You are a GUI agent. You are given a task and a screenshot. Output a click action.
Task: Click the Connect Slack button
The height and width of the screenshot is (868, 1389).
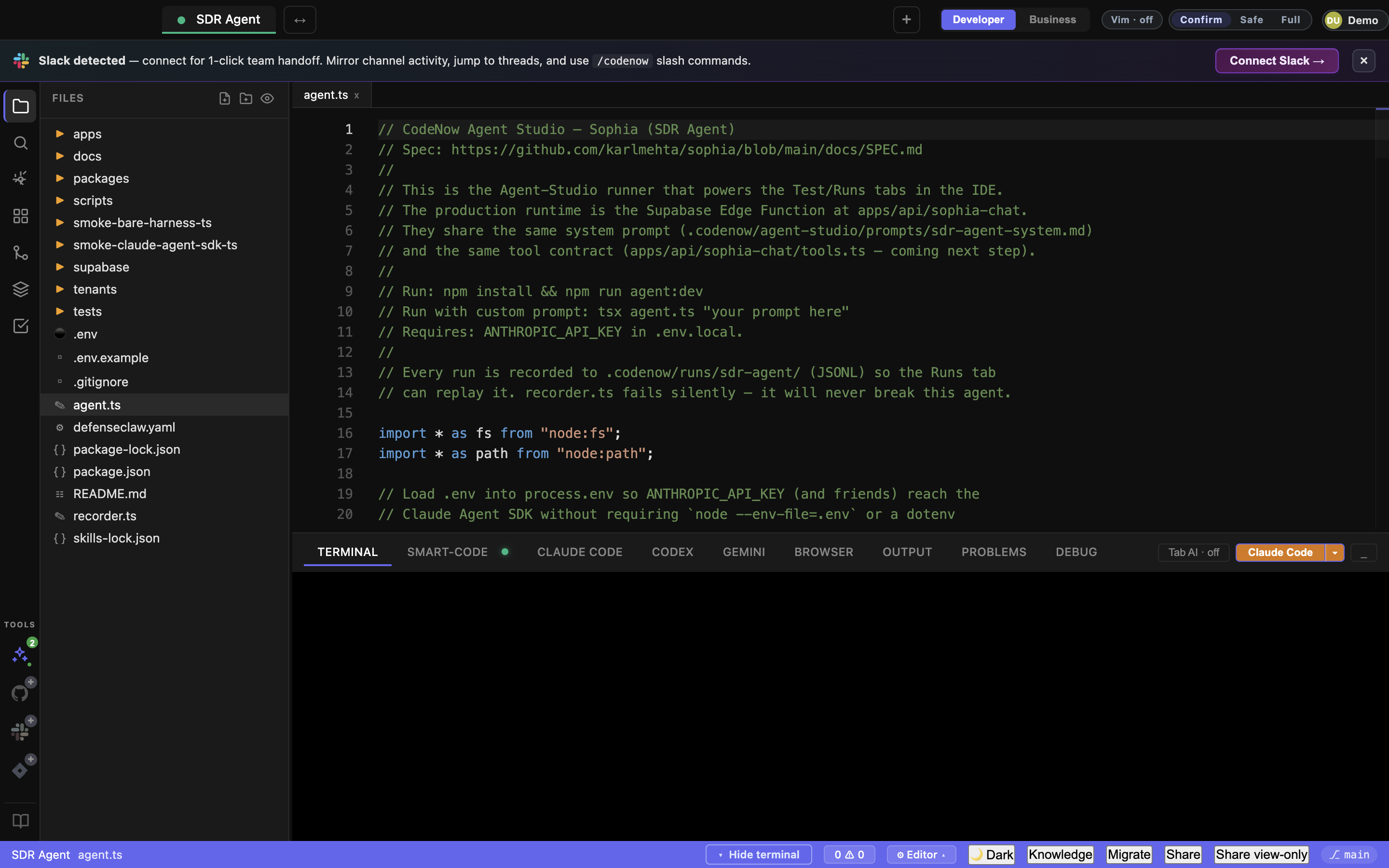1277,61
